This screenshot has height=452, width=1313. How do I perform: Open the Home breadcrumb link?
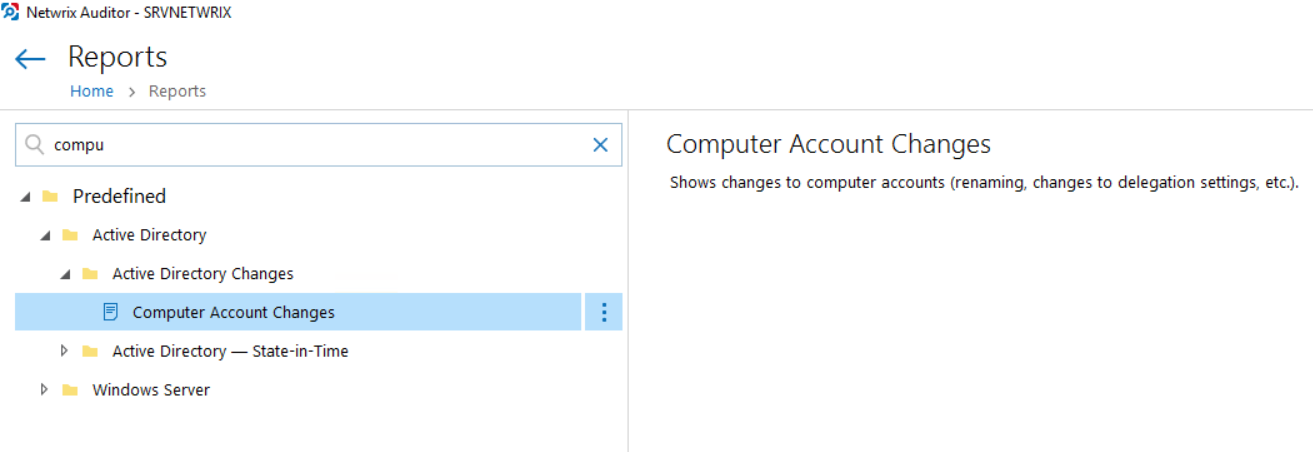pyautogui.click(x=92, y=91)
